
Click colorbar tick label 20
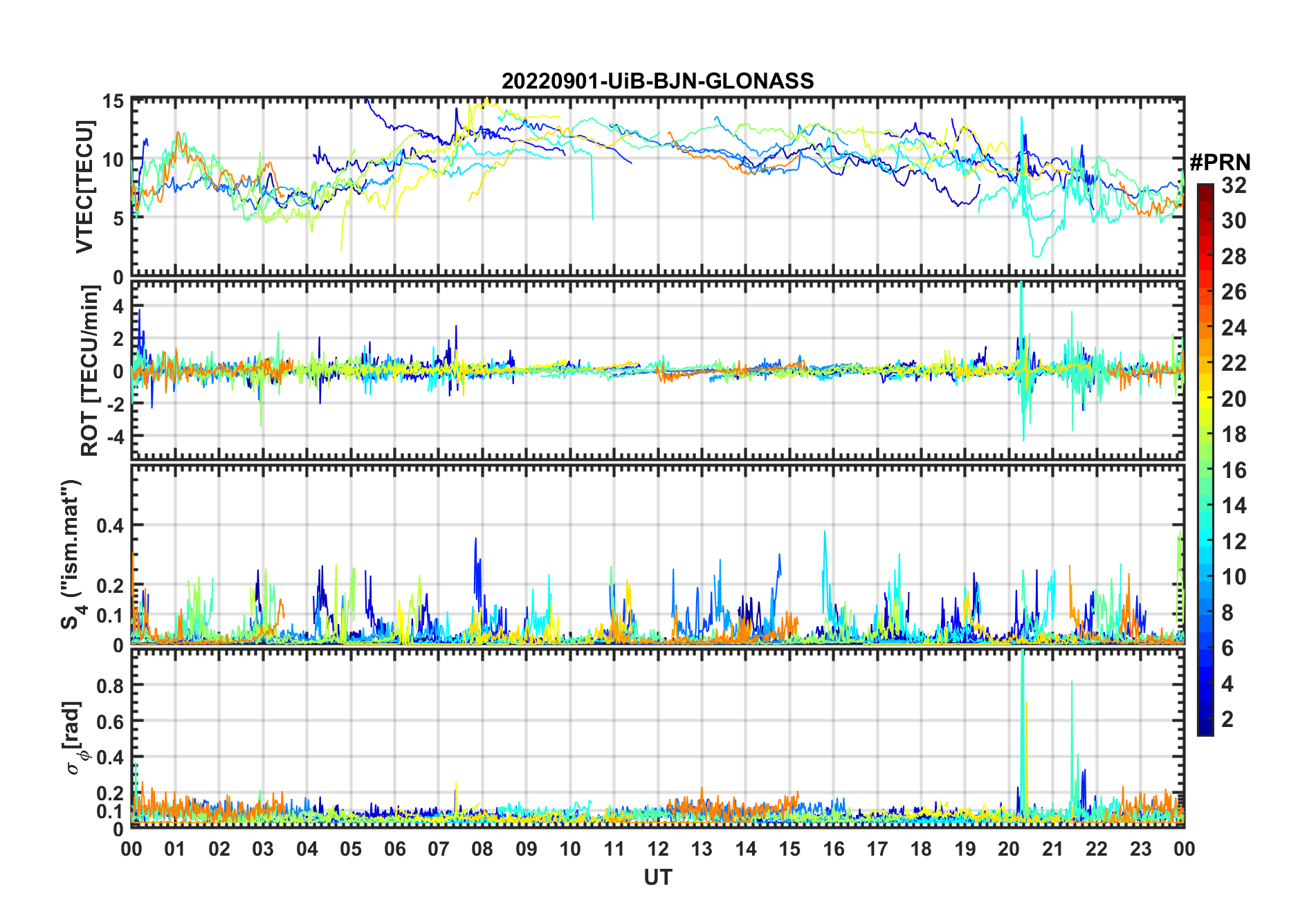coord(1234,399)
